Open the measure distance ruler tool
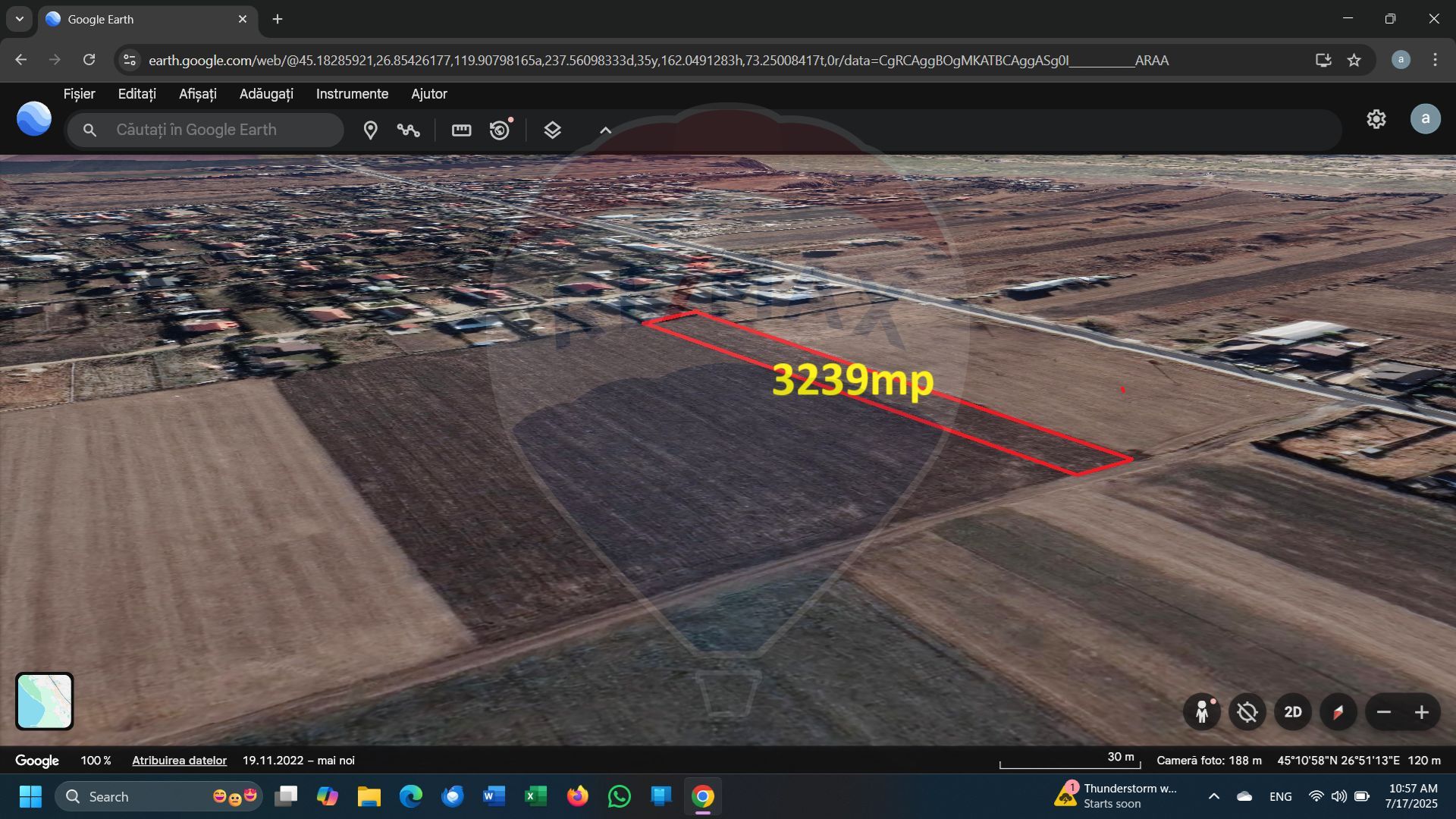The image size is (1456, 819). (x=461, y=130)
